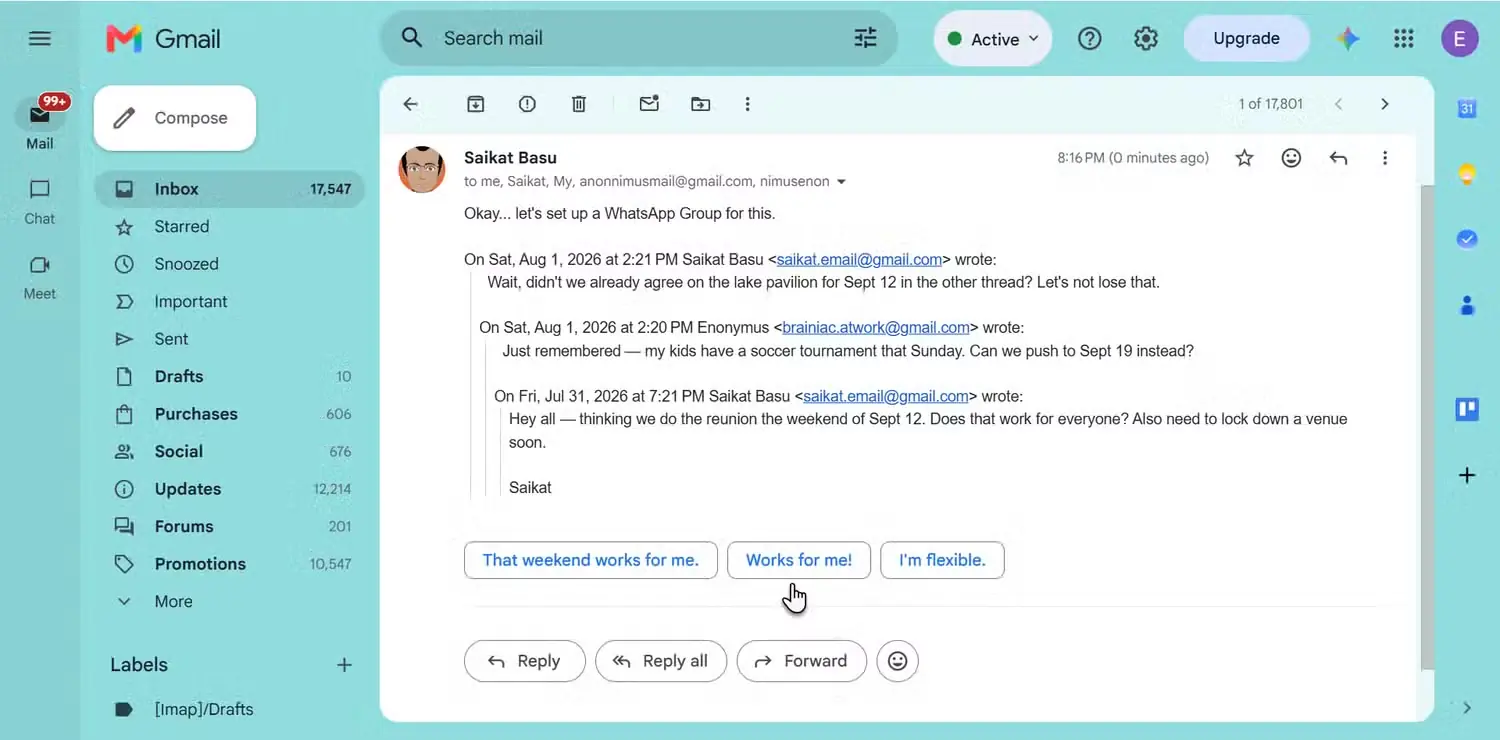The image size is (1500, 740).
Task: Add emoji reaction in message header
Action: (1292, 158)
